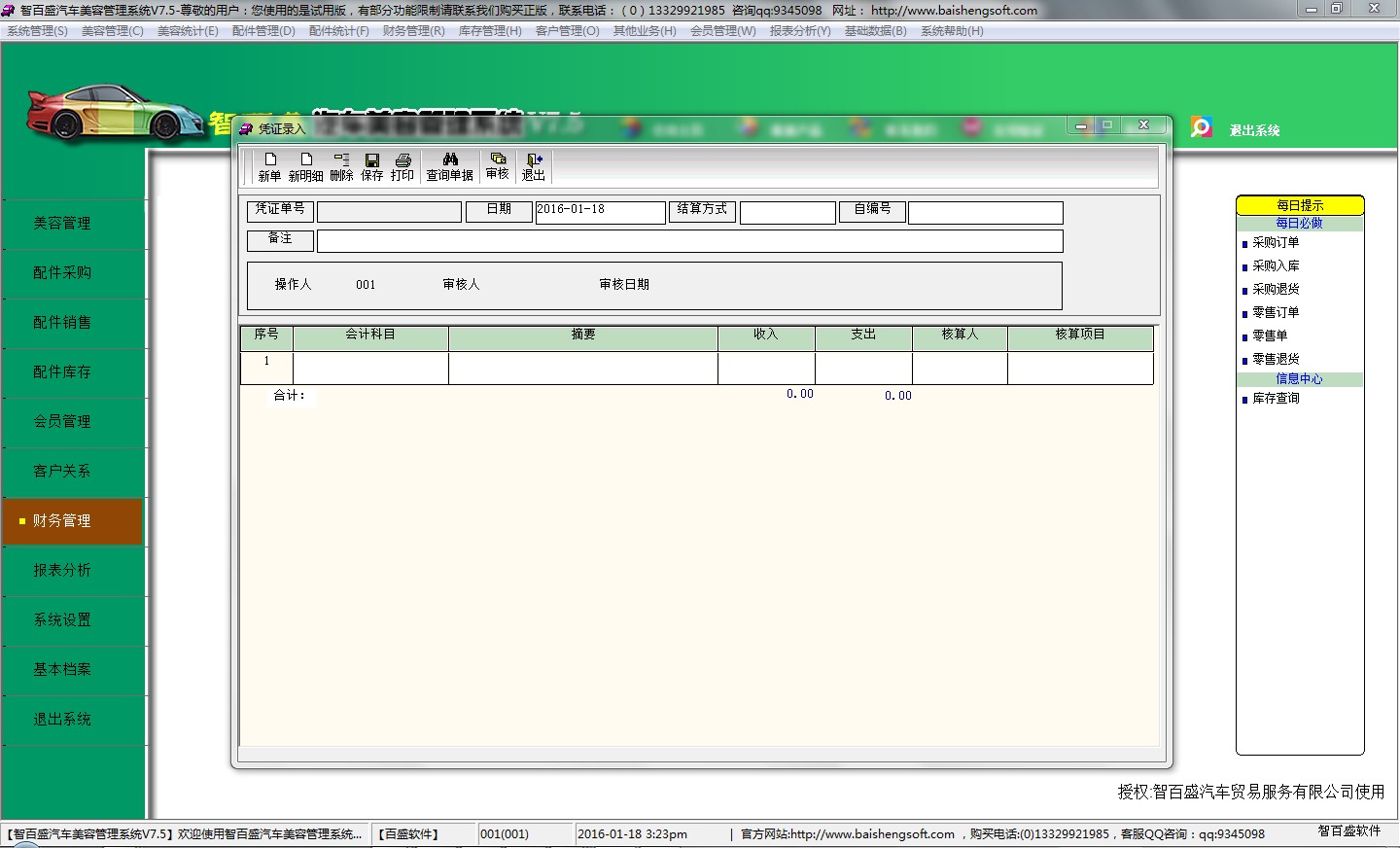The image size is (1400, 848).
Task: Open the 报表分析(Y) menu
Action: [800, 31]
